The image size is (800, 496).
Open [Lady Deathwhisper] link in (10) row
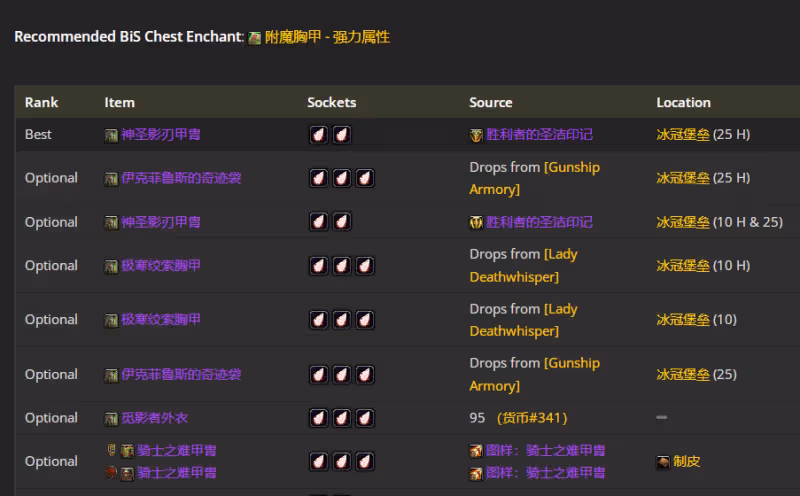pyautogui.click(x=523, y=320)
